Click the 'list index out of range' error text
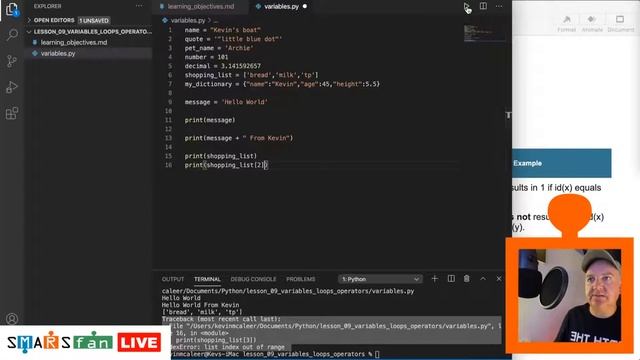This screenshot has height=360, width=640. tap(244, 347)
